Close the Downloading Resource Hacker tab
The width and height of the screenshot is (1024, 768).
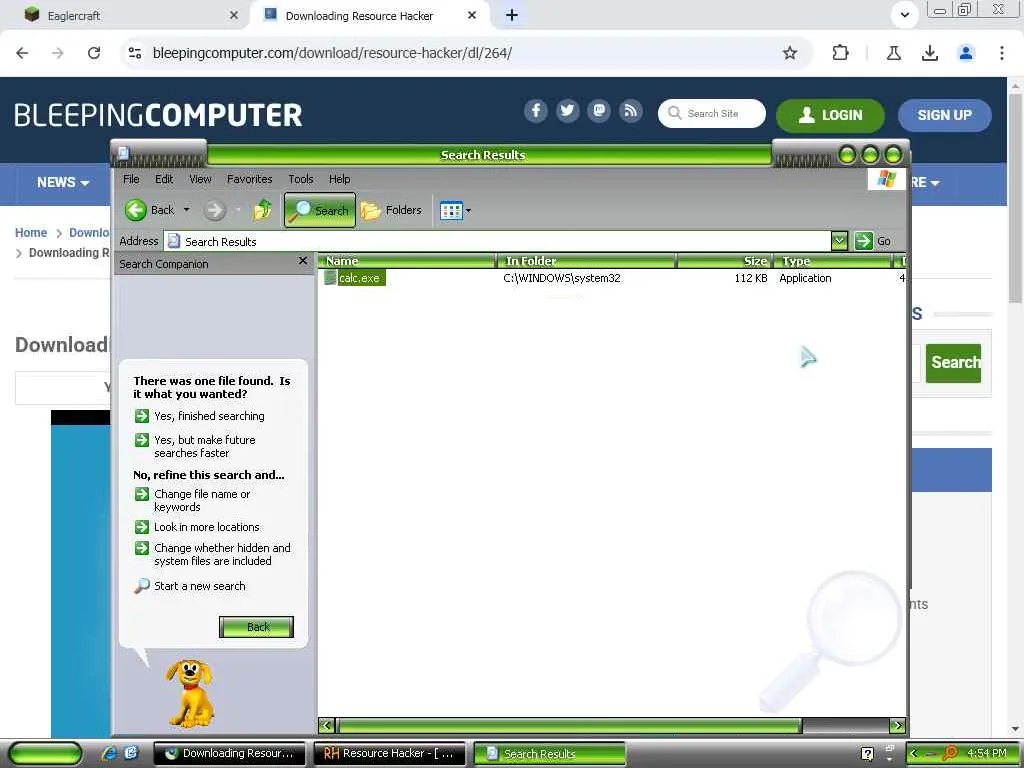472,15
